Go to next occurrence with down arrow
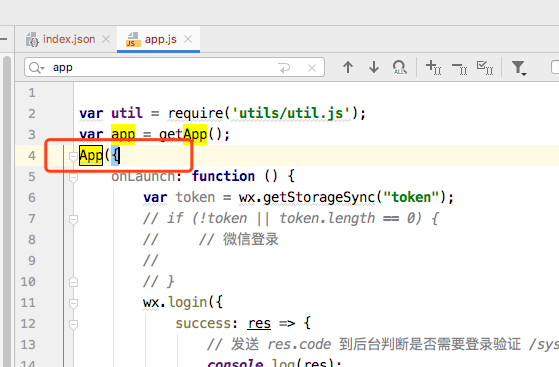559x367 pixels. 374,67
